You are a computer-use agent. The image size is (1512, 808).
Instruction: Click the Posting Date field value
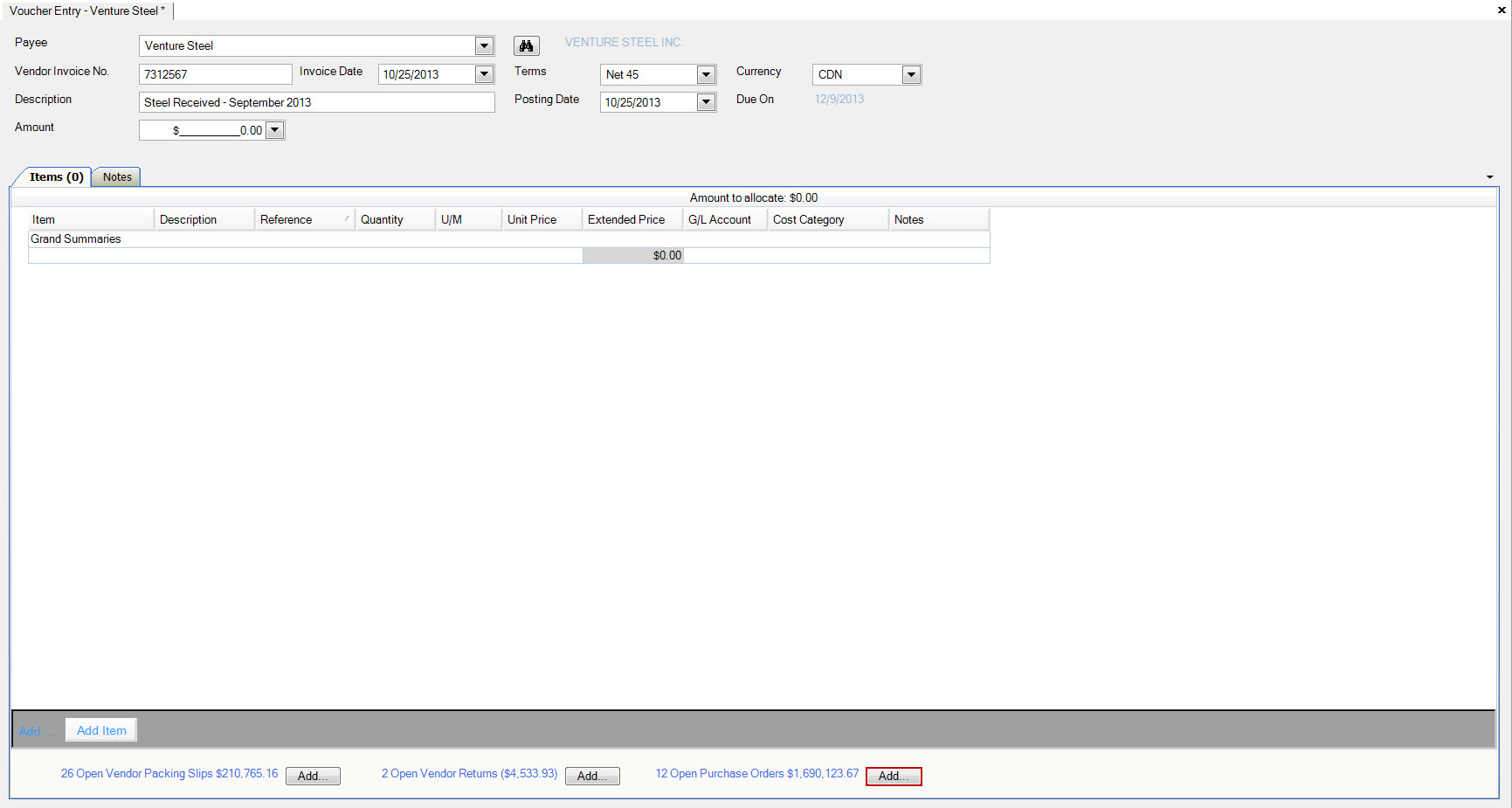pos(633,102)
